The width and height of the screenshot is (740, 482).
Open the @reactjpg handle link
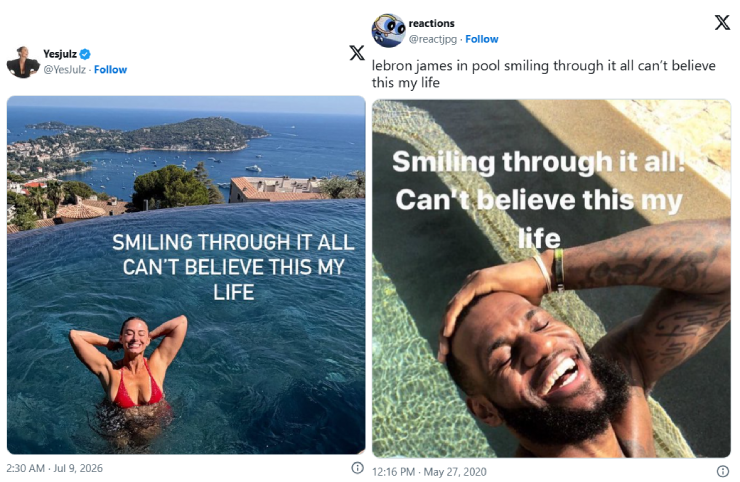433,39
